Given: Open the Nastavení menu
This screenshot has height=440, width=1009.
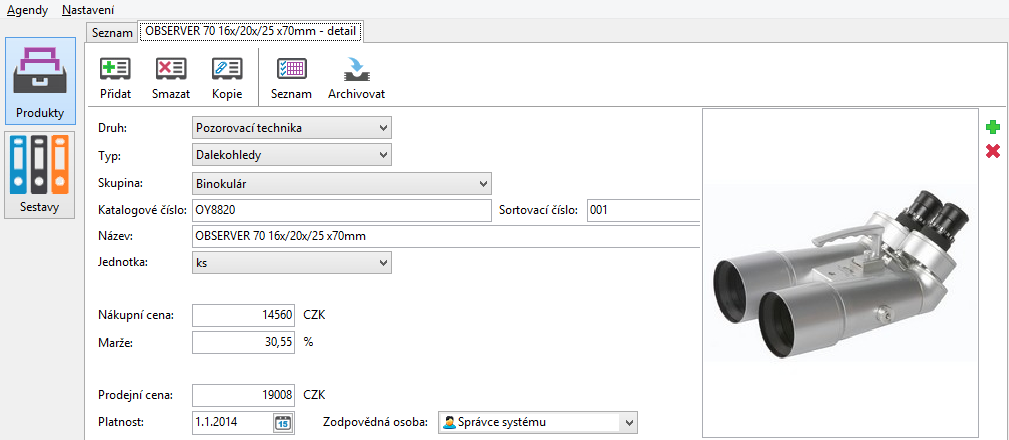Looking at the screenshot, I should (x=88, y=10).
